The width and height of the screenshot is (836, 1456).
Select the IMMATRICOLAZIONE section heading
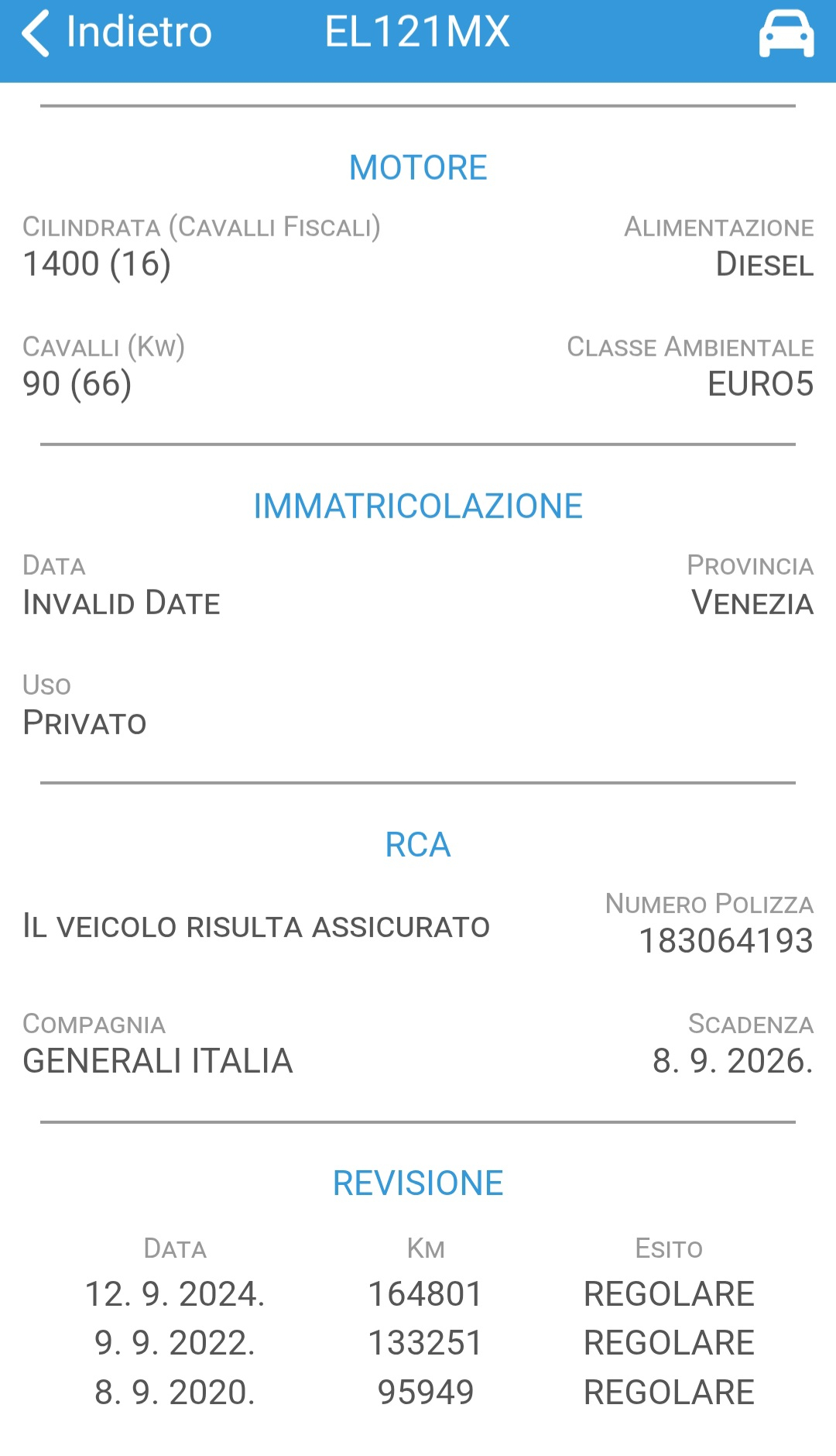click(x=418, y=507)
